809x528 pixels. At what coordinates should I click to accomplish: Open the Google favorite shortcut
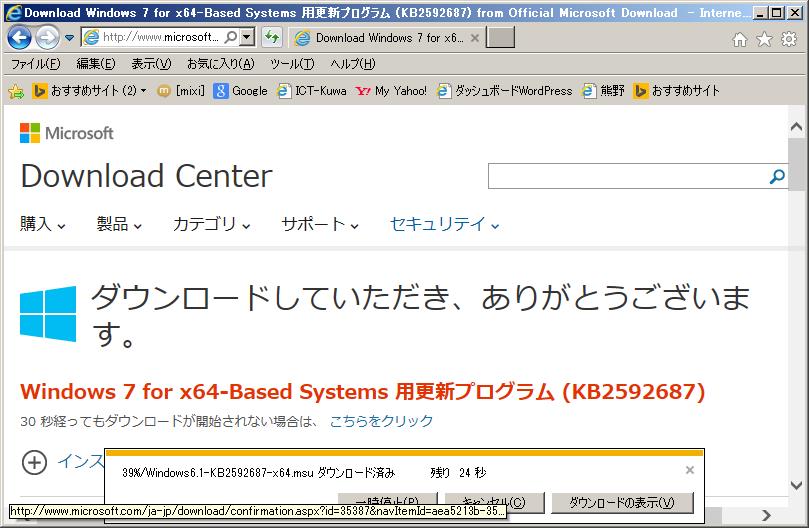(x=240, y=91)
